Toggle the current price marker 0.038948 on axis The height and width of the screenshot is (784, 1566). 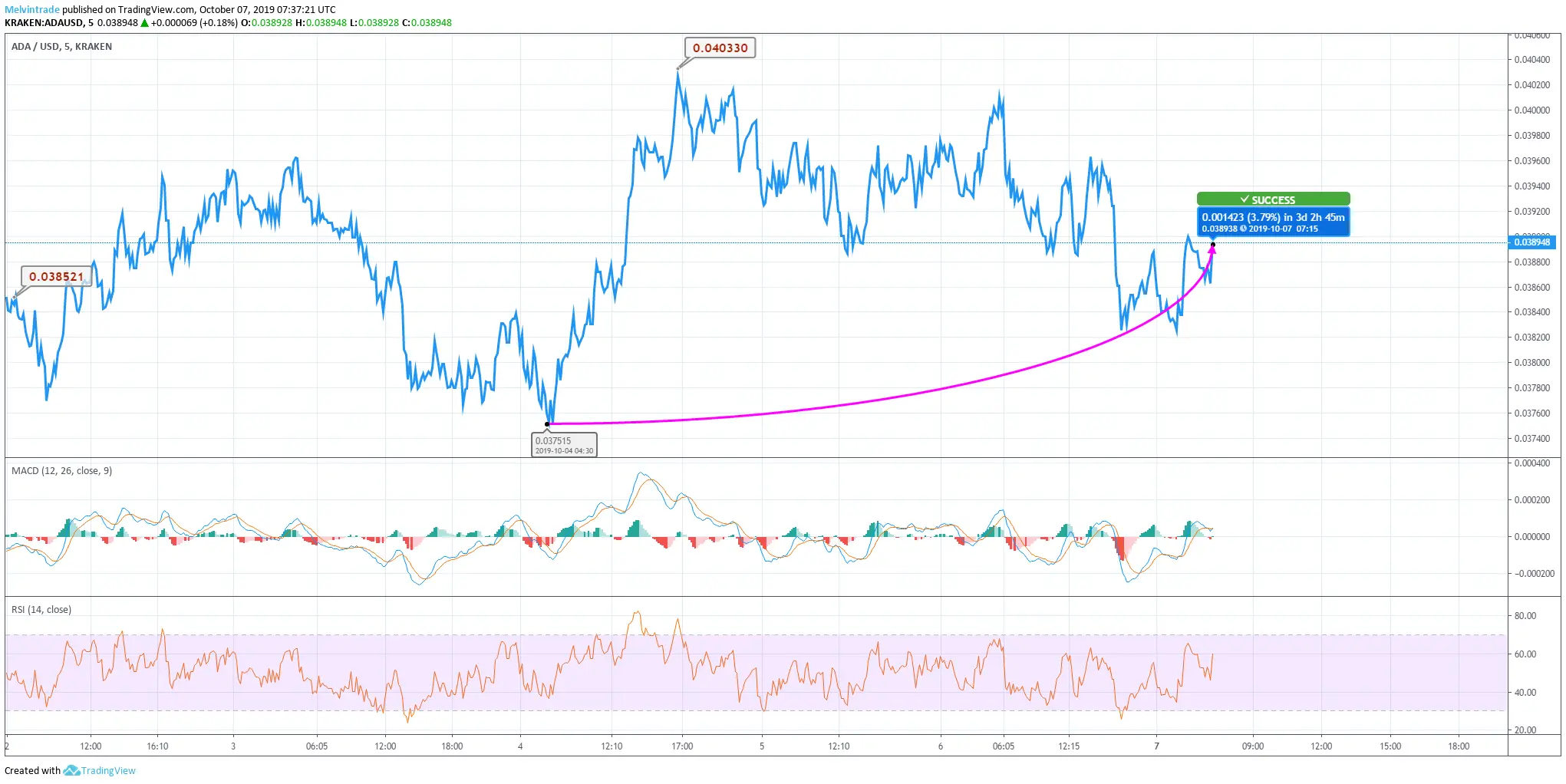[1533, 242]
